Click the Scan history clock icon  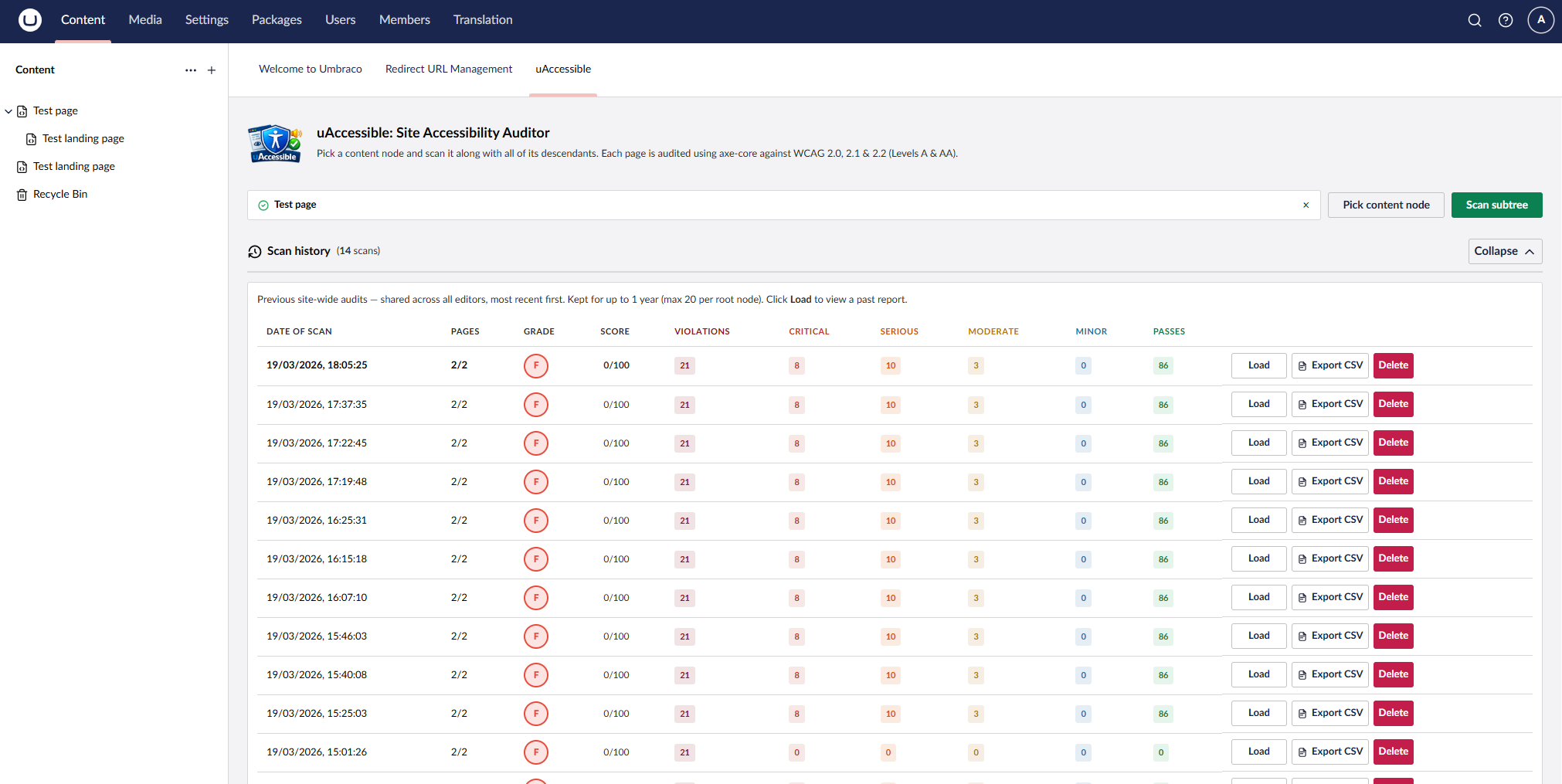254,251
